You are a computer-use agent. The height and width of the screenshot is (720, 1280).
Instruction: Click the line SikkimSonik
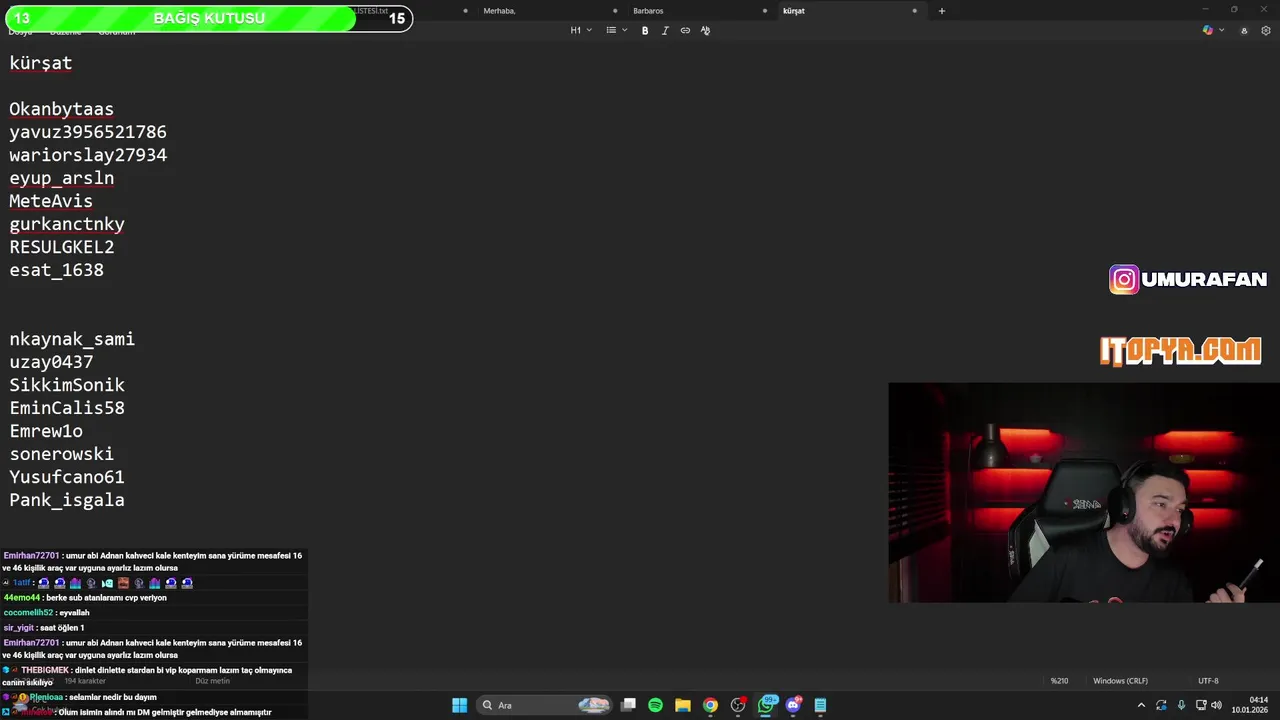(x=67, y=385)
